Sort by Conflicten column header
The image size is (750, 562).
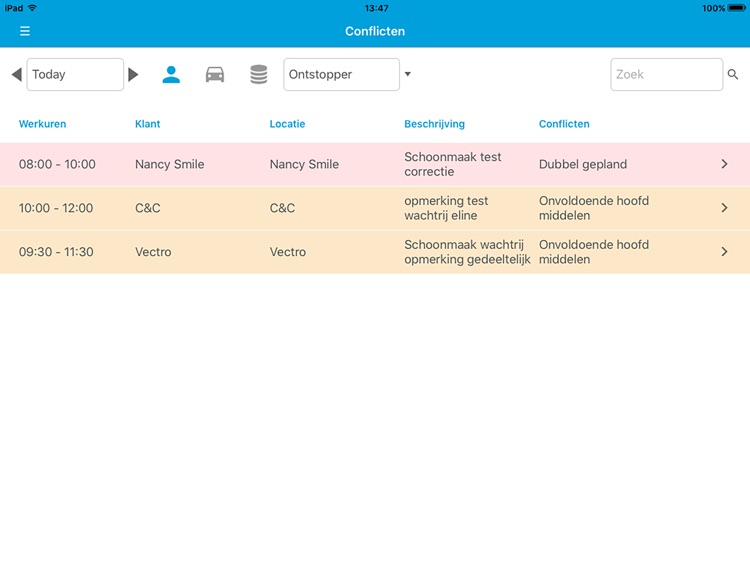coord(564,124)
